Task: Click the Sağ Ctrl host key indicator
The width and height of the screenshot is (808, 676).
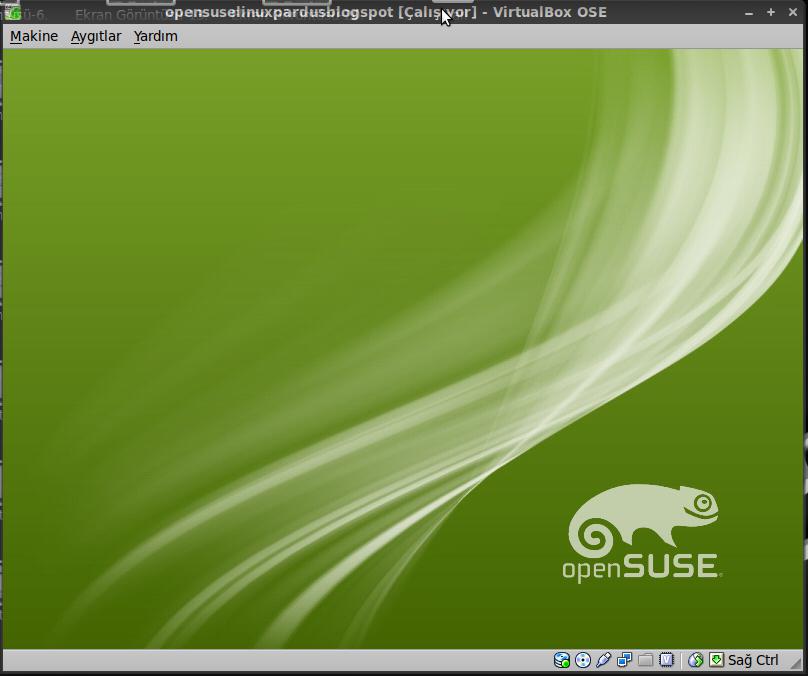Action: tap(752, 659)
